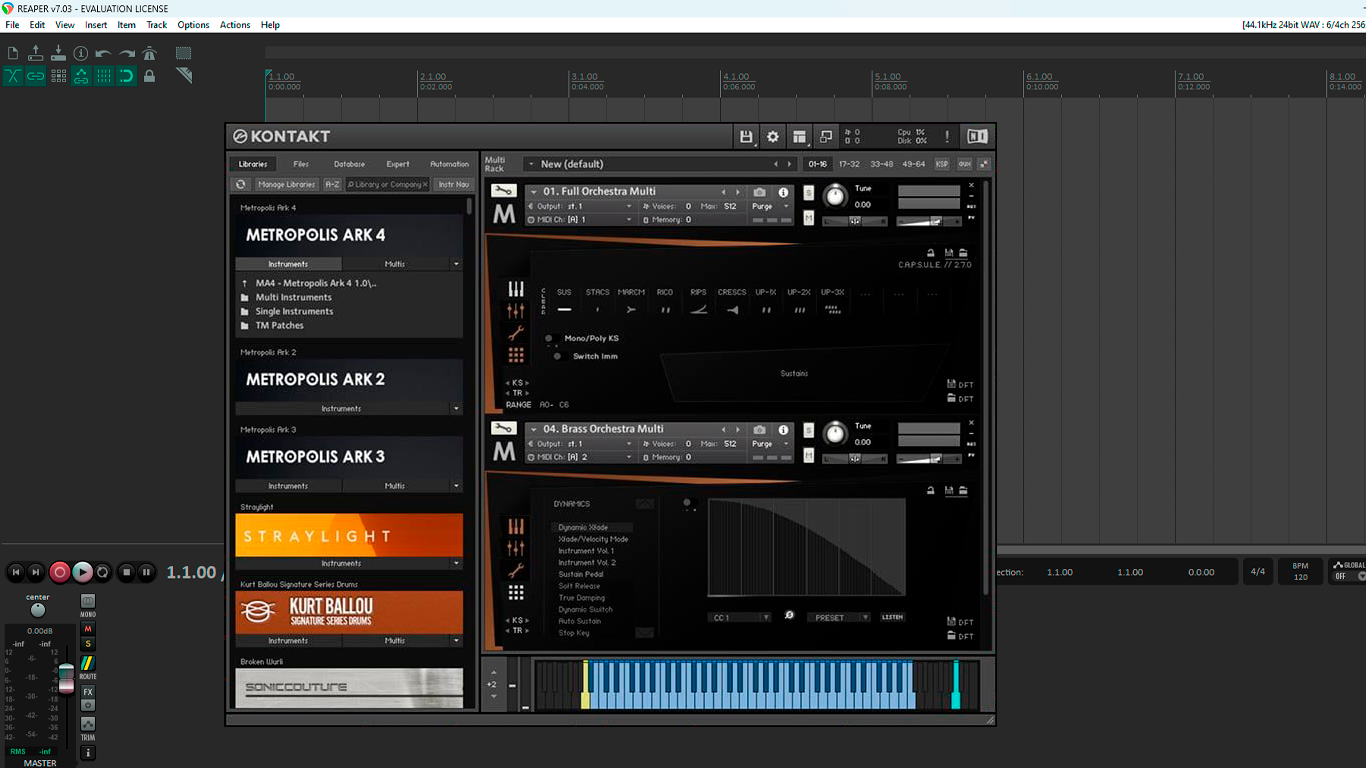Expand Metropolis Ark 4 library options arrow

(457, 264)
